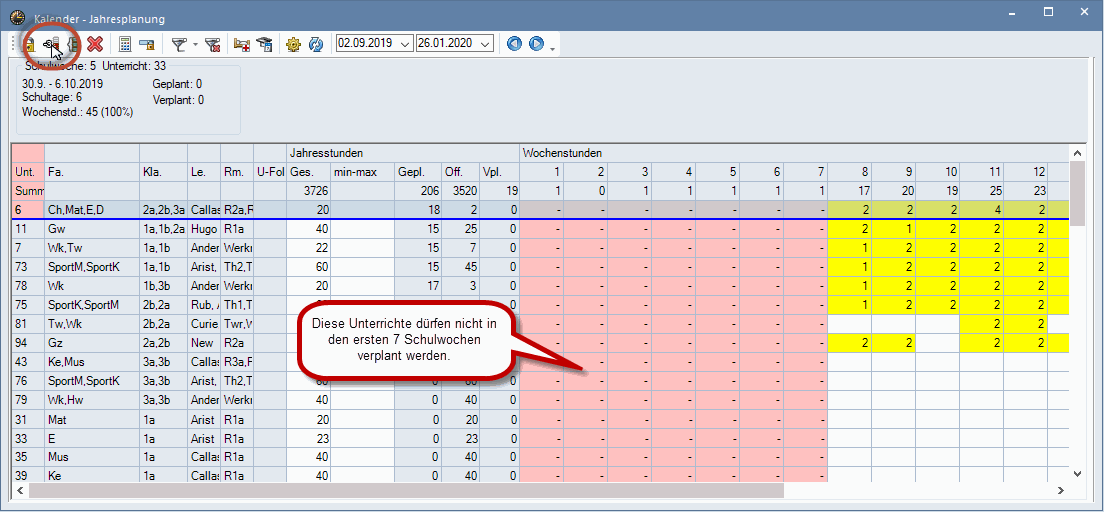Click the graduation cap icon
Viewport: 1104px width, 512px height.
(264, 44)
